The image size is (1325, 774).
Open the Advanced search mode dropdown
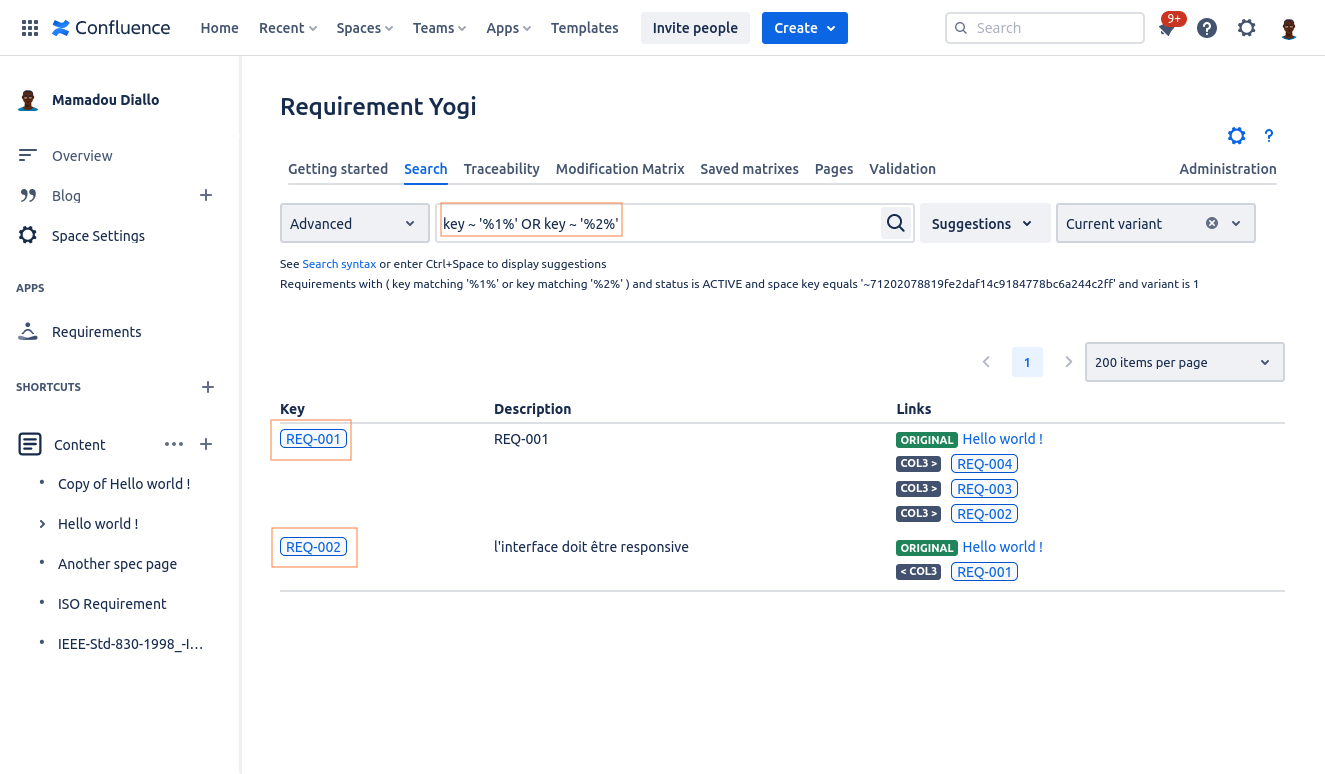(x=354, y=223)
